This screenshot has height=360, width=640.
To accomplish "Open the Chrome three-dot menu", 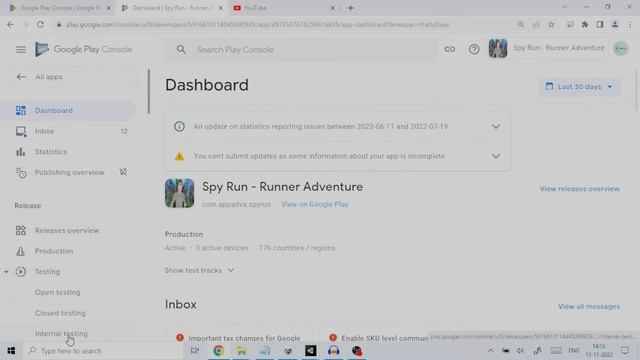I will point(630,24).
